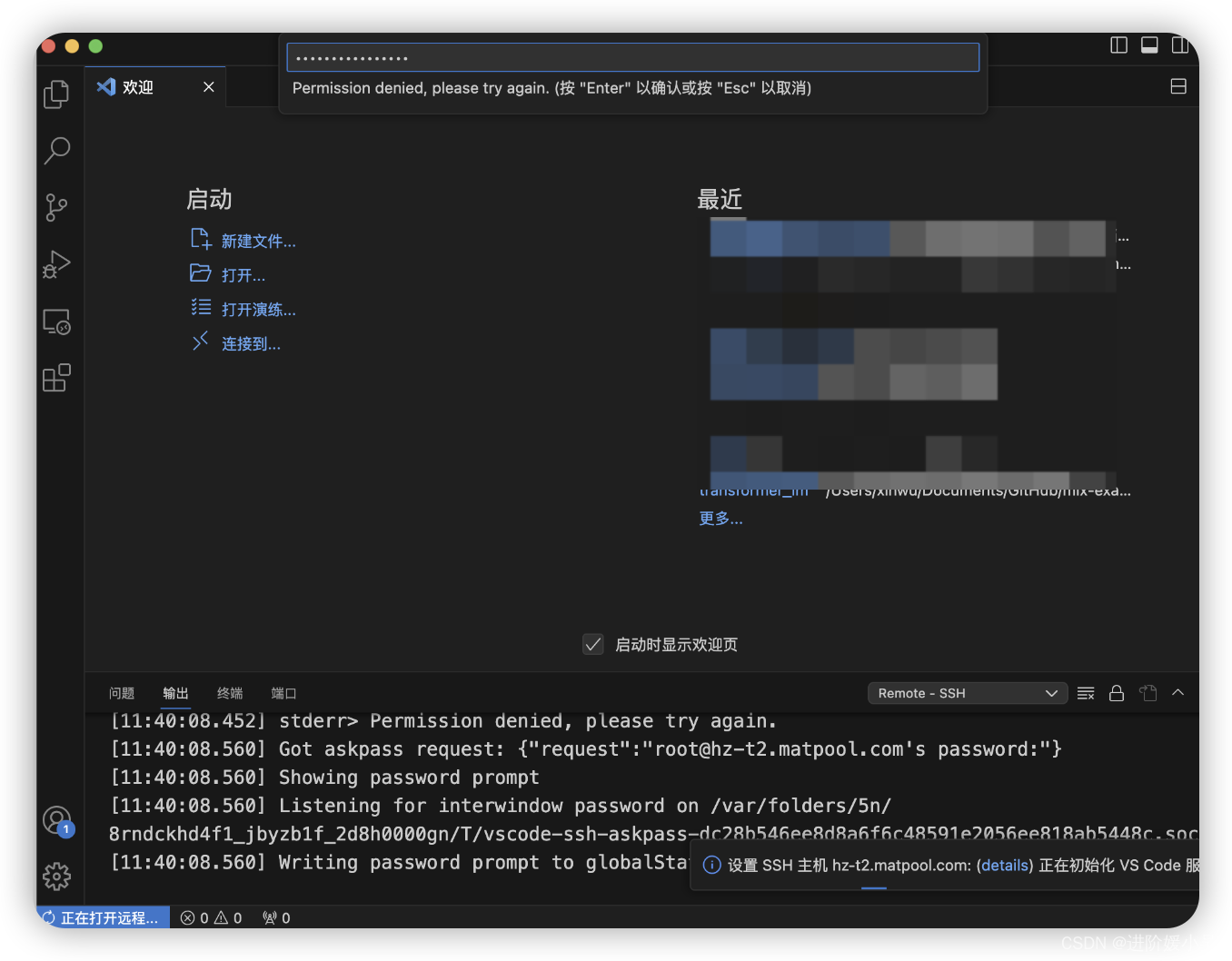Uncheck 启动时显示欢迎页 checkbox
The width and height of the screenshot is (1232, 961).
pos(593,644)
